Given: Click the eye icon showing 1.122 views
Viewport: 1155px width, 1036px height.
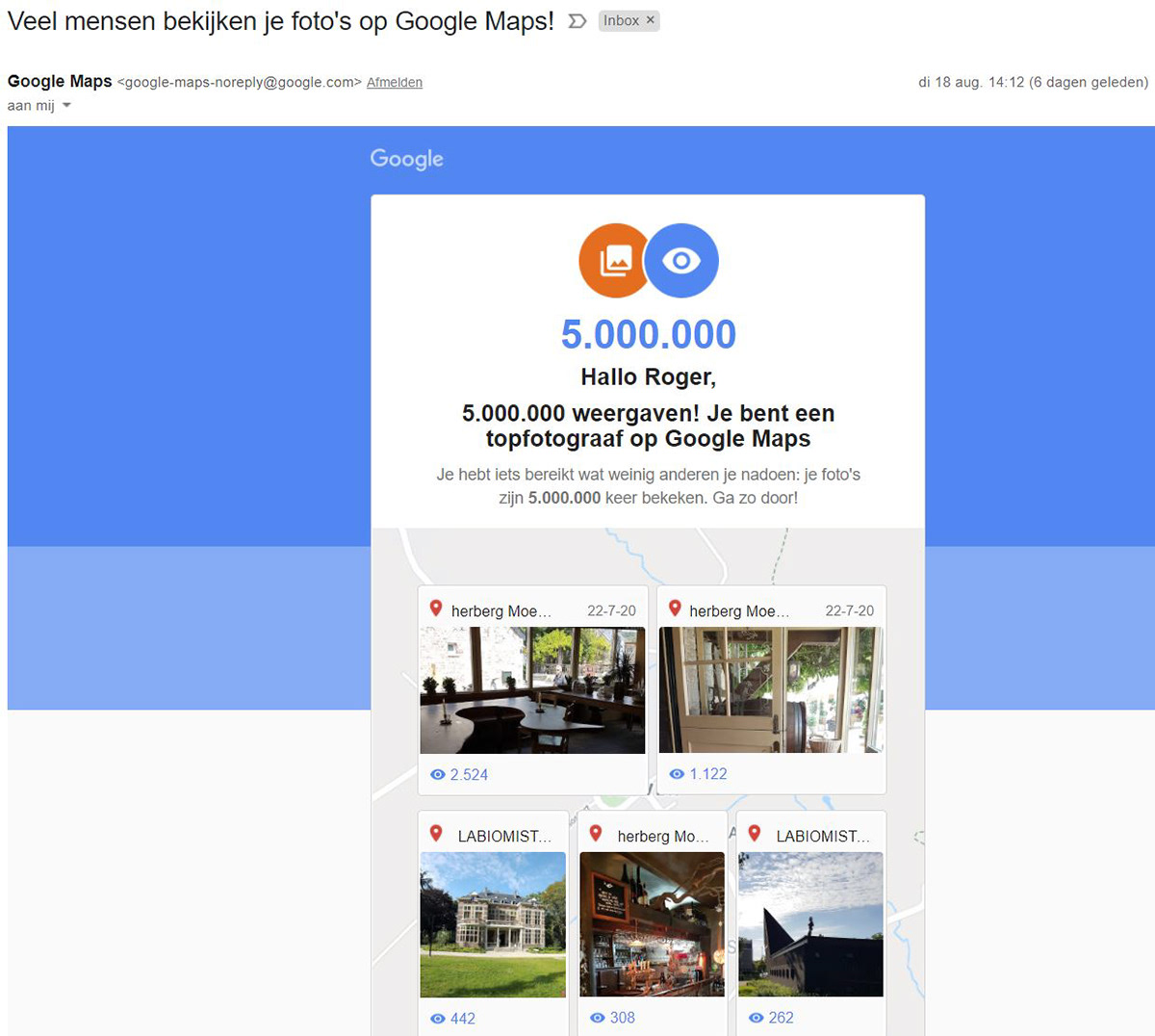Looking at the screenshot, I should [676, 773].
